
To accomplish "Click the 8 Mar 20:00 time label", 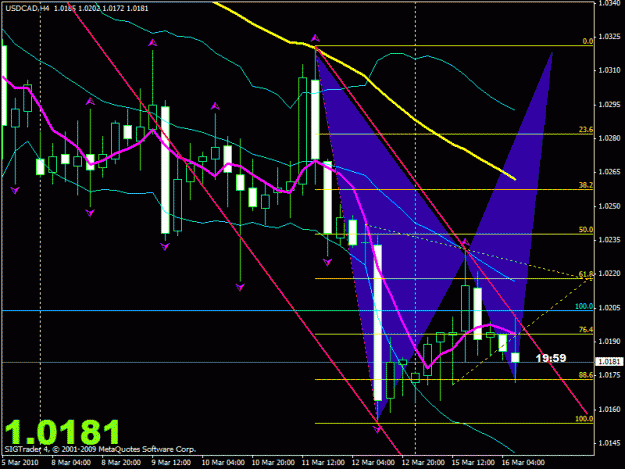I will click(x=121, y=462).
